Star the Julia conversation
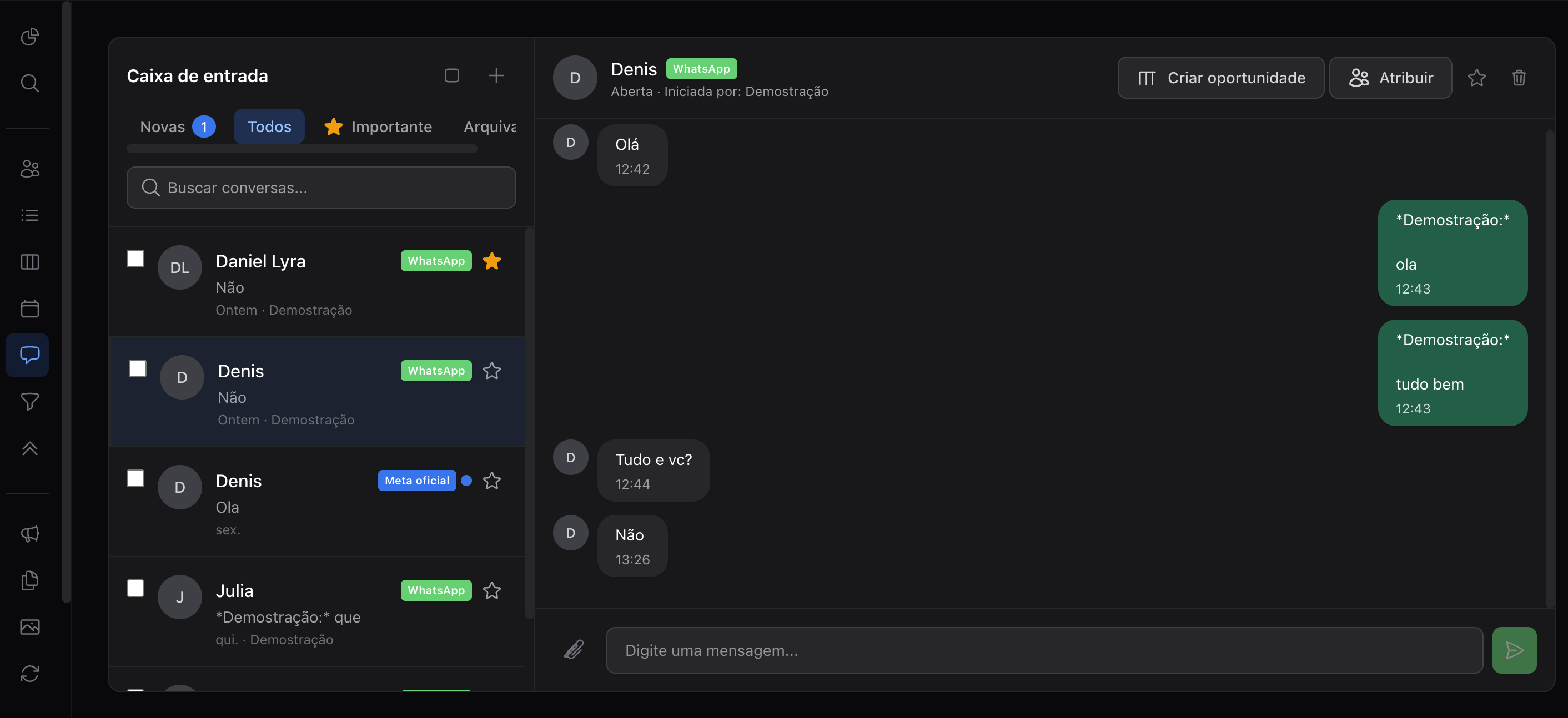Viewport: 1568px width, 718px height. coord(492,590)
